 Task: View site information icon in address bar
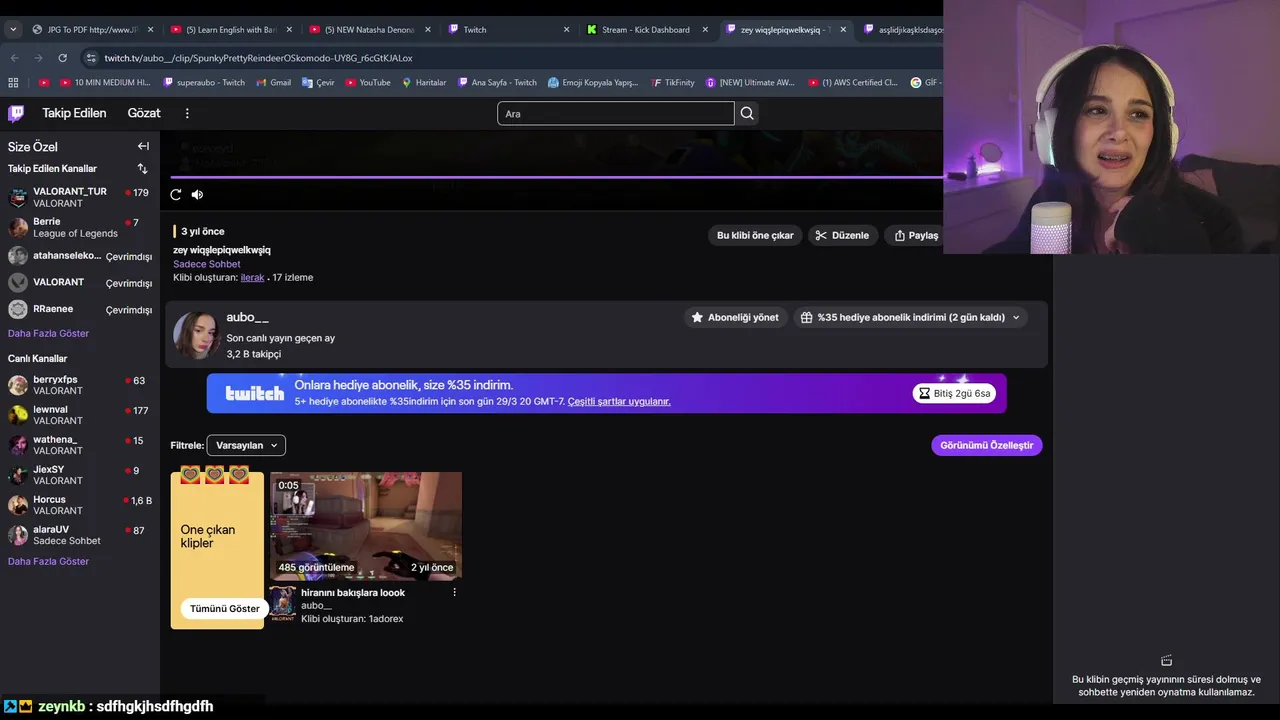pos(91,58)
